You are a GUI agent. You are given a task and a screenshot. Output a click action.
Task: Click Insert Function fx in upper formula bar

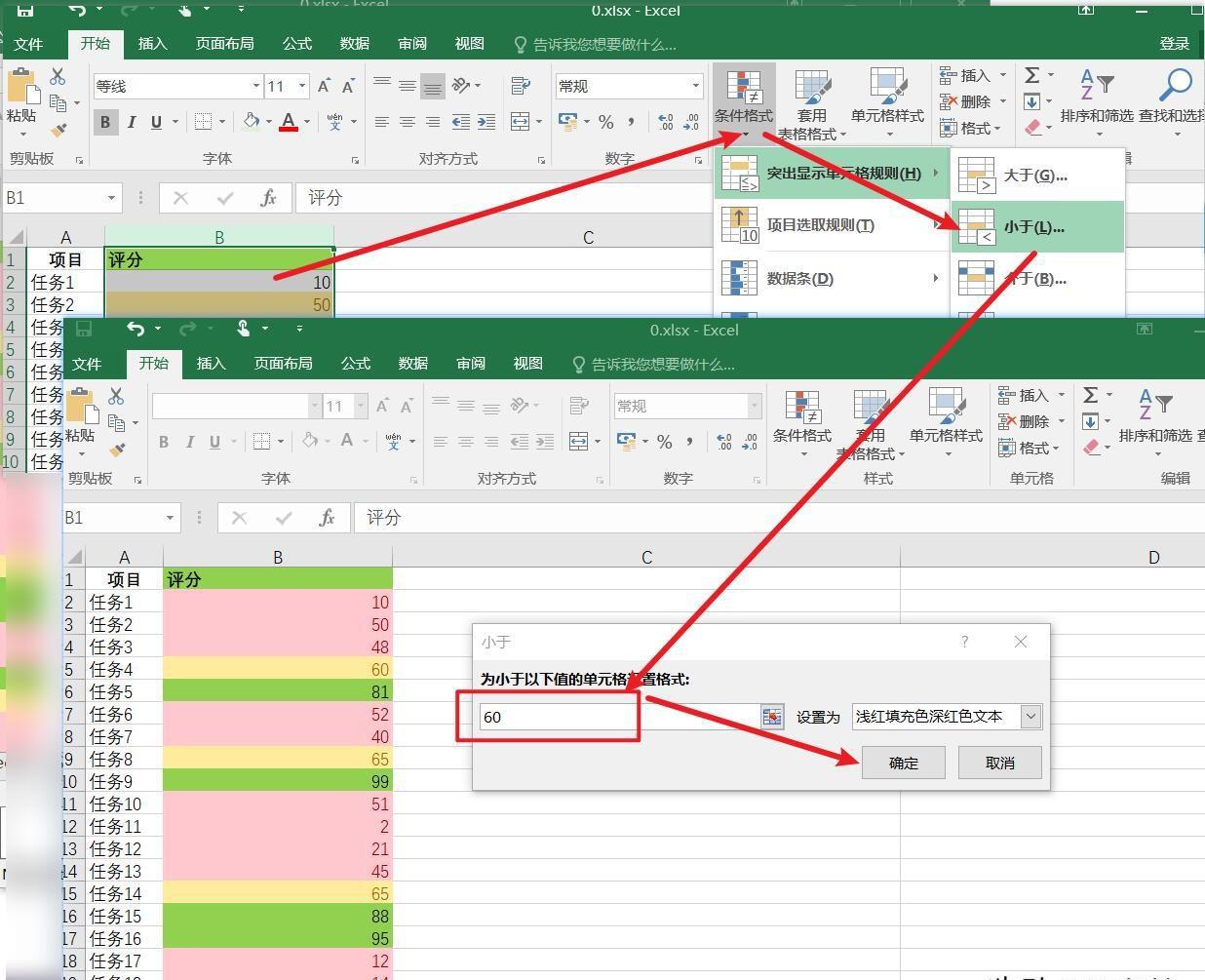click(268, 198)
